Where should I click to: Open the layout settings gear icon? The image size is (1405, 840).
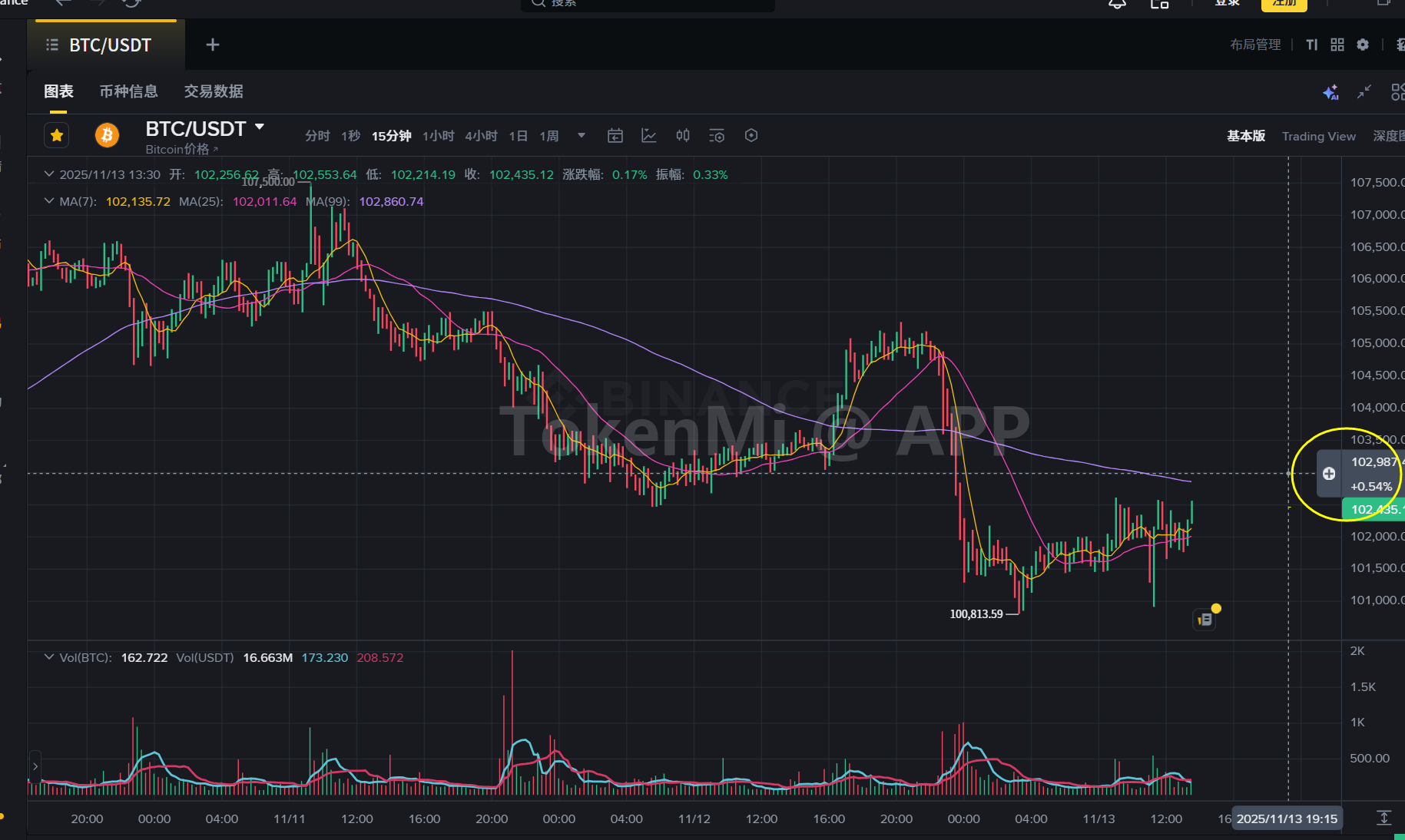click(1363, 45)
